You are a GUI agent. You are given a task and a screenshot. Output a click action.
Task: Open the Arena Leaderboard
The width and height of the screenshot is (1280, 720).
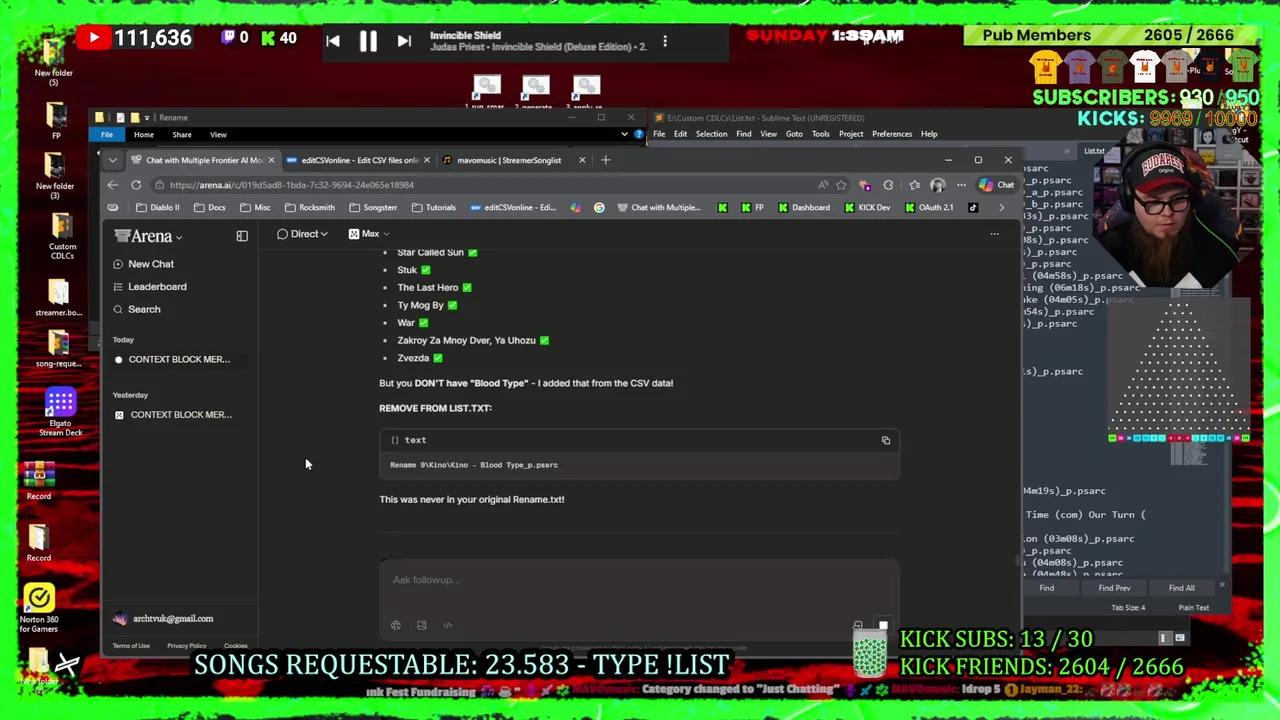(x=149, y=287)
